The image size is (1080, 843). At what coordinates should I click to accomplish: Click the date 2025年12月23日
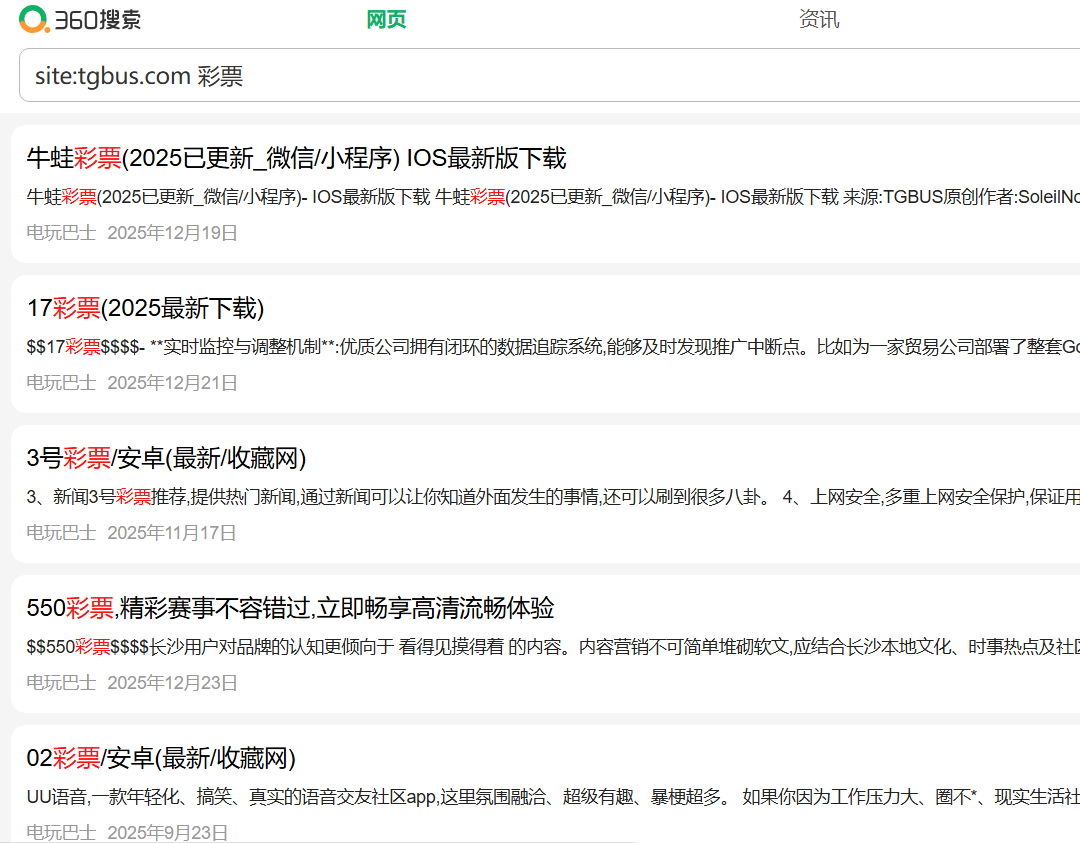pyautogui.click(x=172, y=683)
